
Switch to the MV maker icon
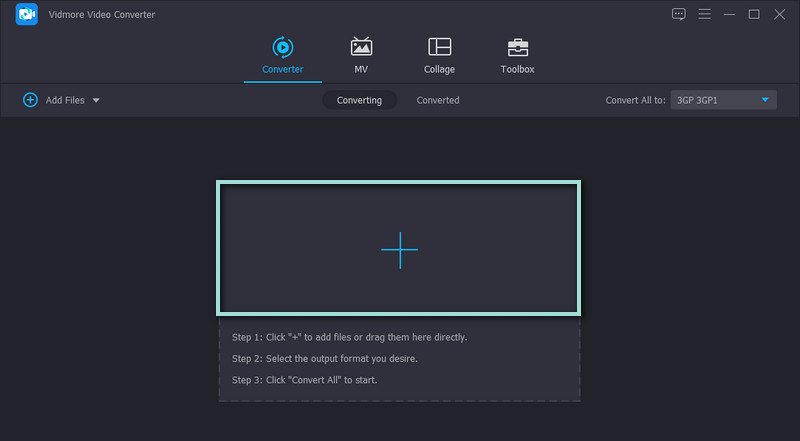coord(361,47)
